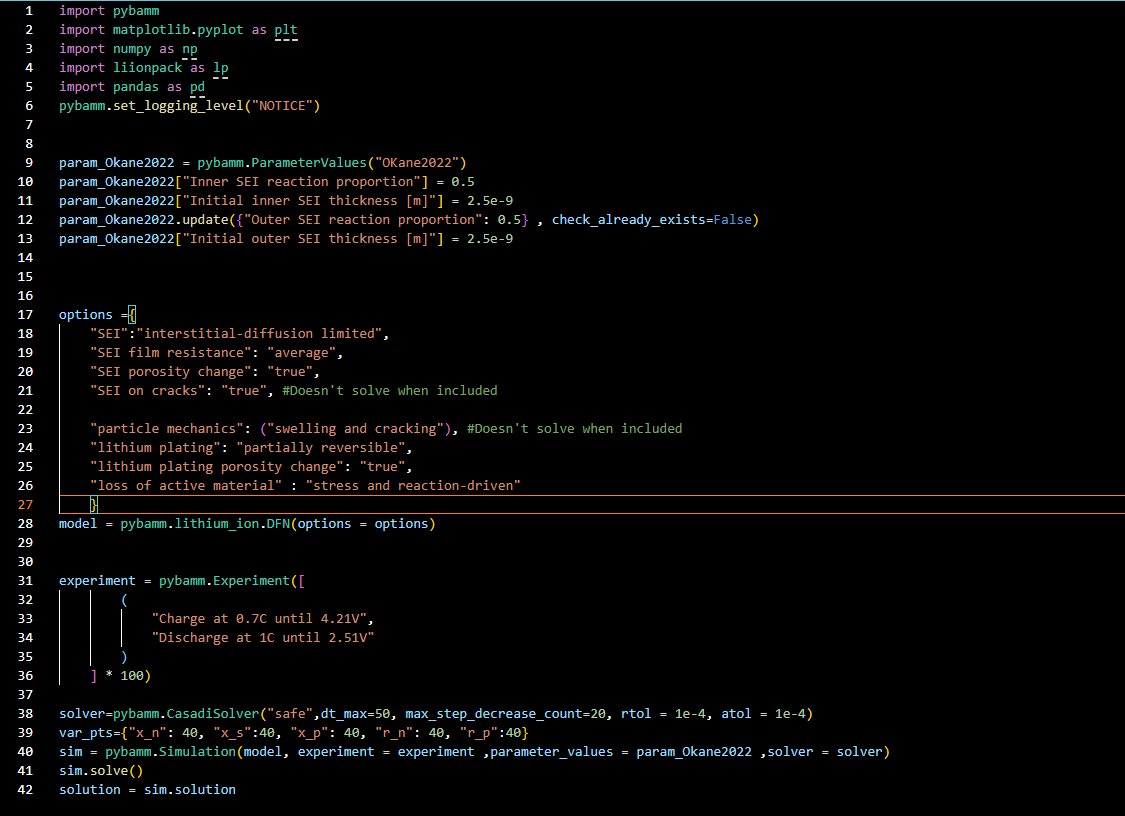1125x816 pixels.
Task: Click the "parameter_values" keyword argument
Action: click(552, 751)
